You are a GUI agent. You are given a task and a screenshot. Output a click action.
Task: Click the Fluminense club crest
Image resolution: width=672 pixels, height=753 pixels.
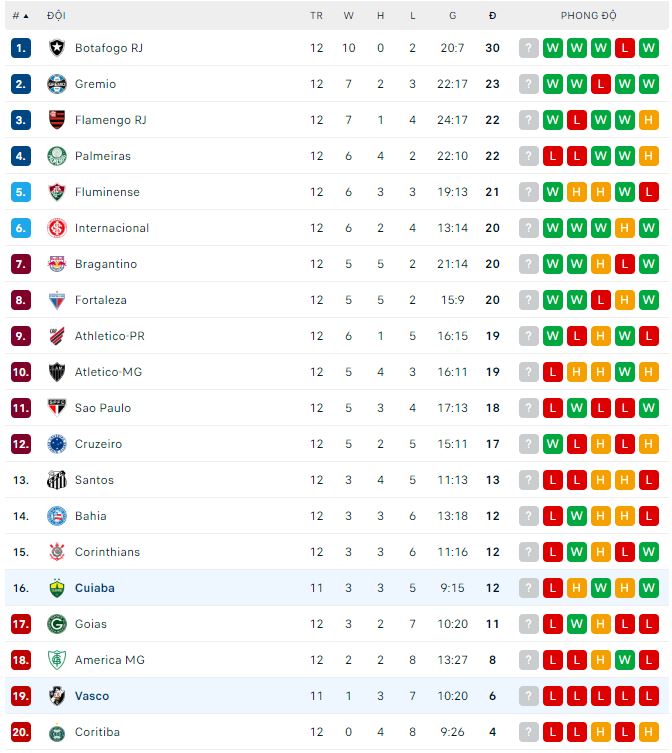(x=57, y=192)
